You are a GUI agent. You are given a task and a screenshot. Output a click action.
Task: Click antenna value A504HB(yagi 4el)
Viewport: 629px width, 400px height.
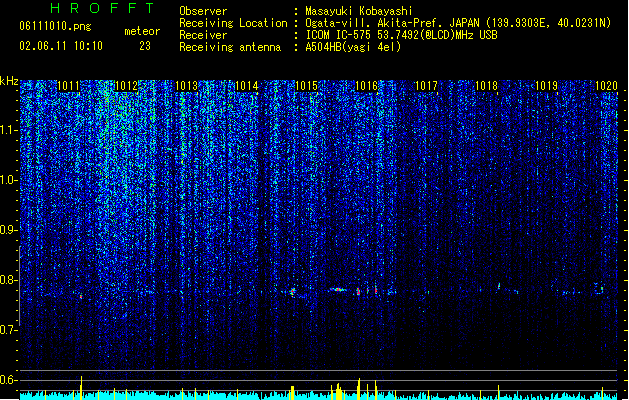(x=353, y=47)
